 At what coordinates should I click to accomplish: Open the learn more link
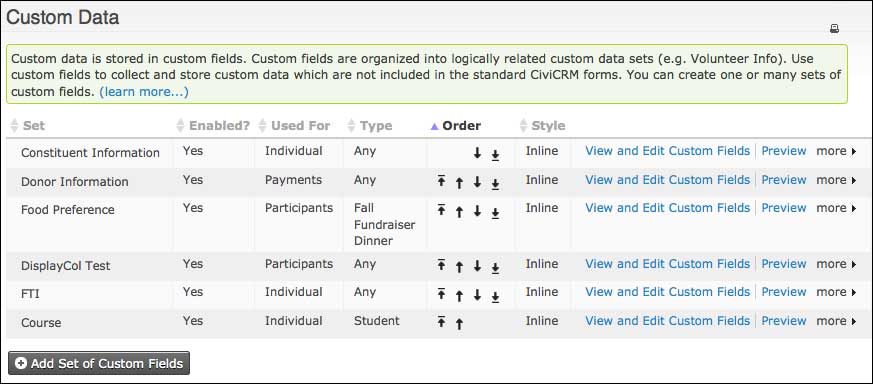pyautogui.click(x=144, y=92)
